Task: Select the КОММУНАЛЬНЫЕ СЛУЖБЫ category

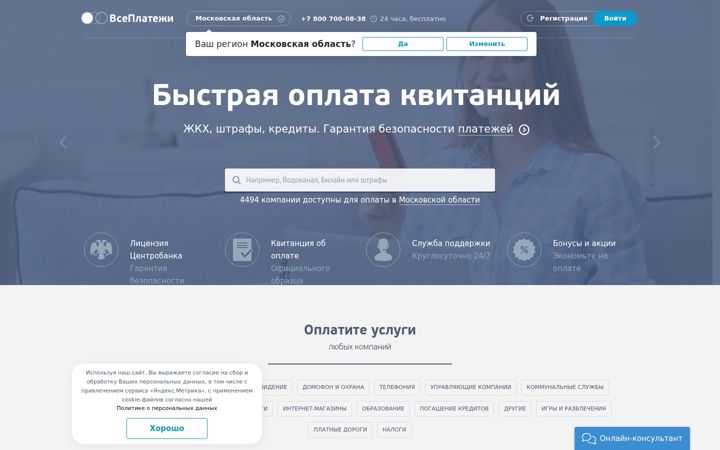Action: coord(565,387)
